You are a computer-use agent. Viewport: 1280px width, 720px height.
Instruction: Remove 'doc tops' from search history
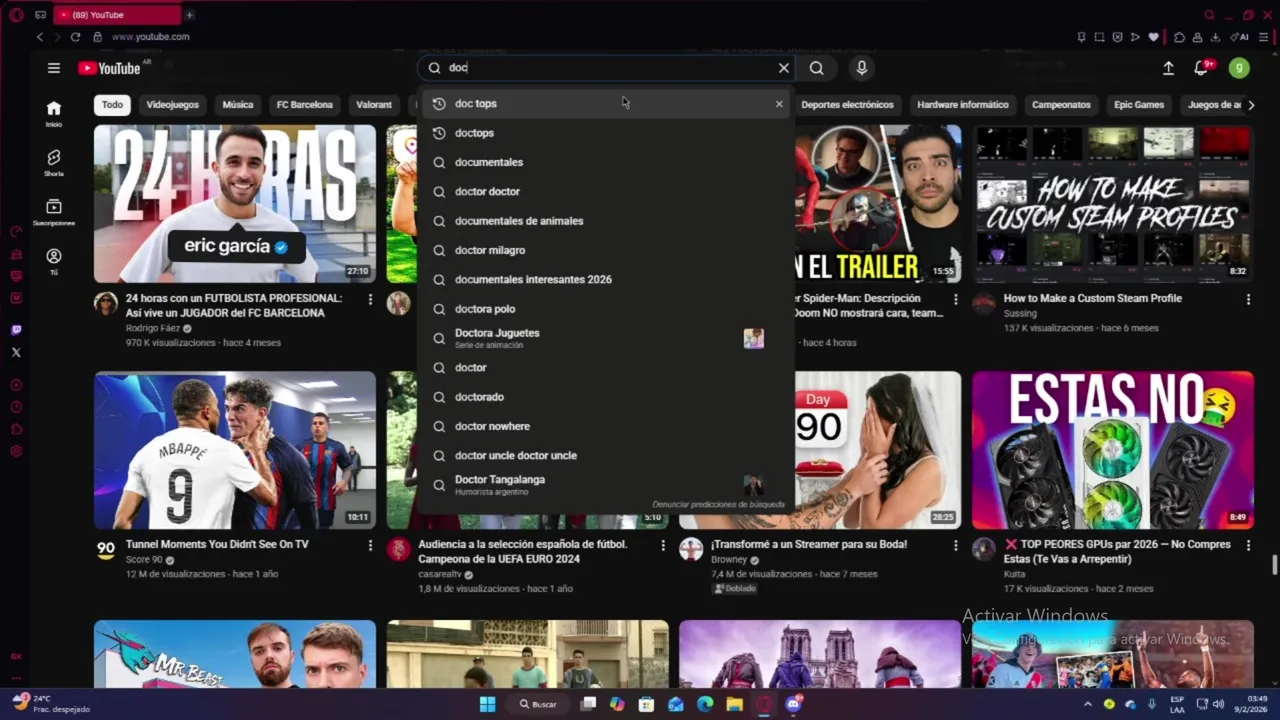(779, 104)
